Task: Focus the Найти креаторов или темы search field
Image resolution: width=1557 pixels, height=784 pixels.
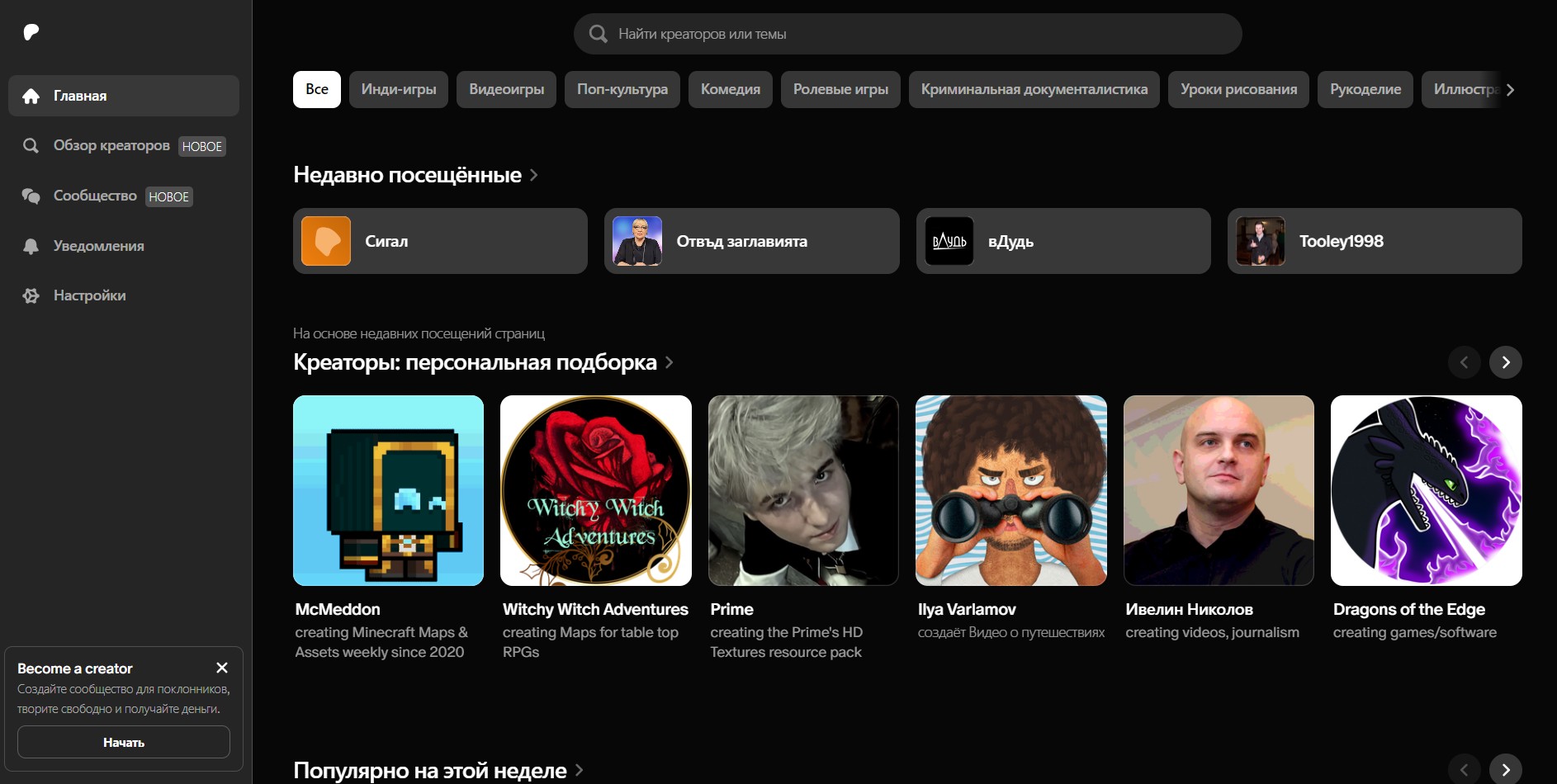Action: click(908, 34)
